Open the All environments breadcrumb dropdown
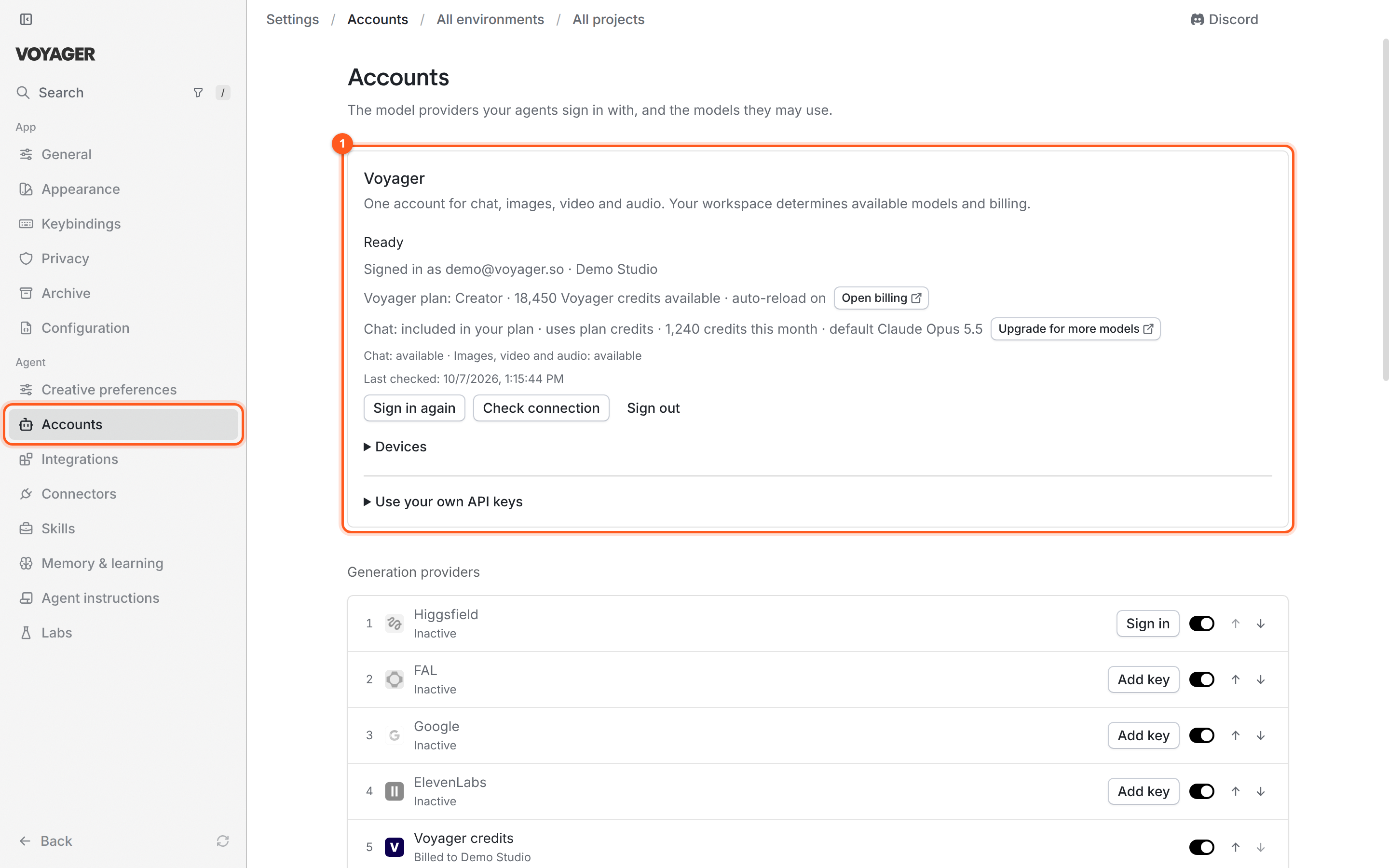This screenshot has height=868, width=1389. pyautogui.click(x=490, y=19)
